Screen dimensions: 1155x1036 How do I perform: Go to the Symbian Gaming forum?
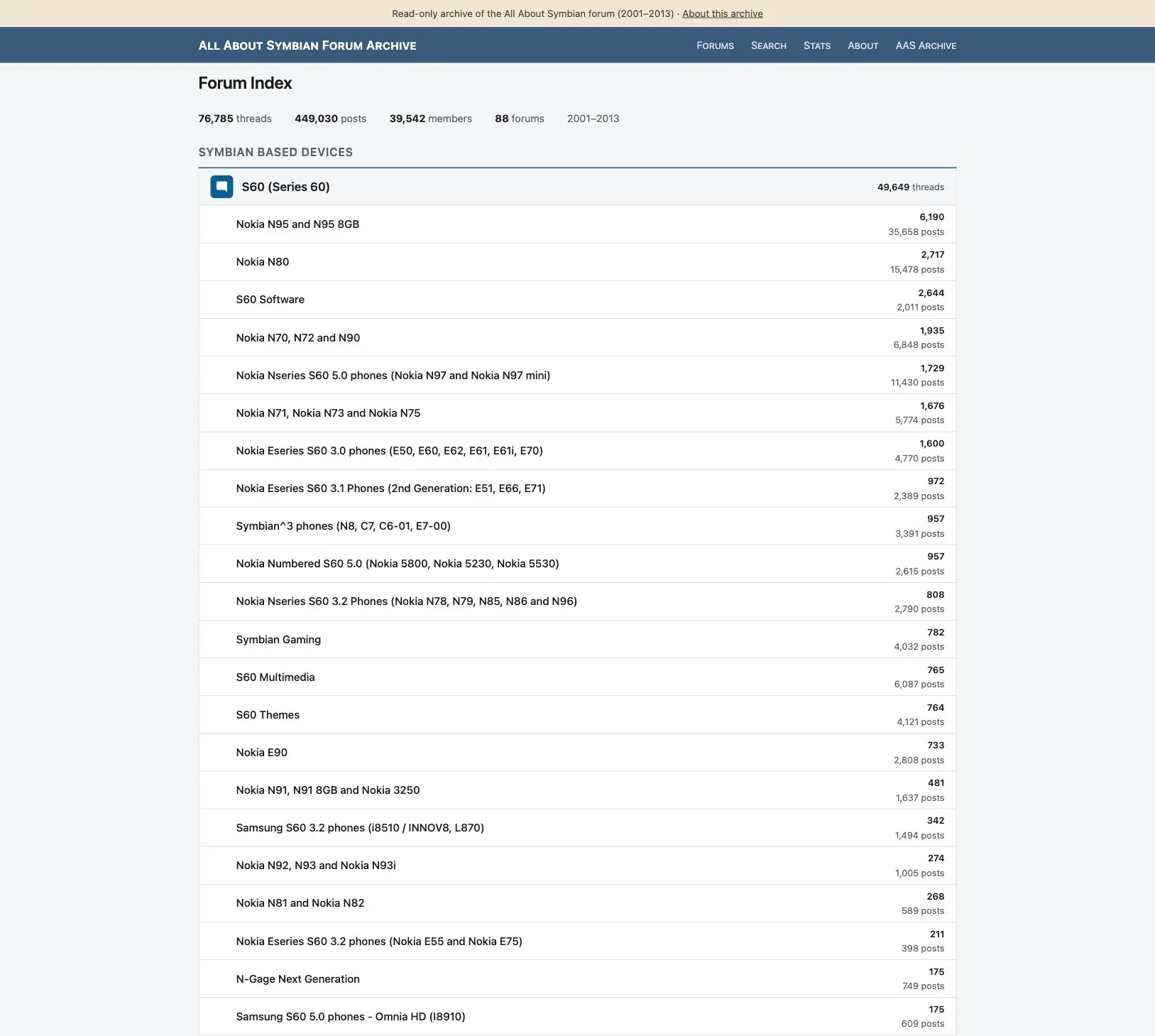(x=278, y=640)
